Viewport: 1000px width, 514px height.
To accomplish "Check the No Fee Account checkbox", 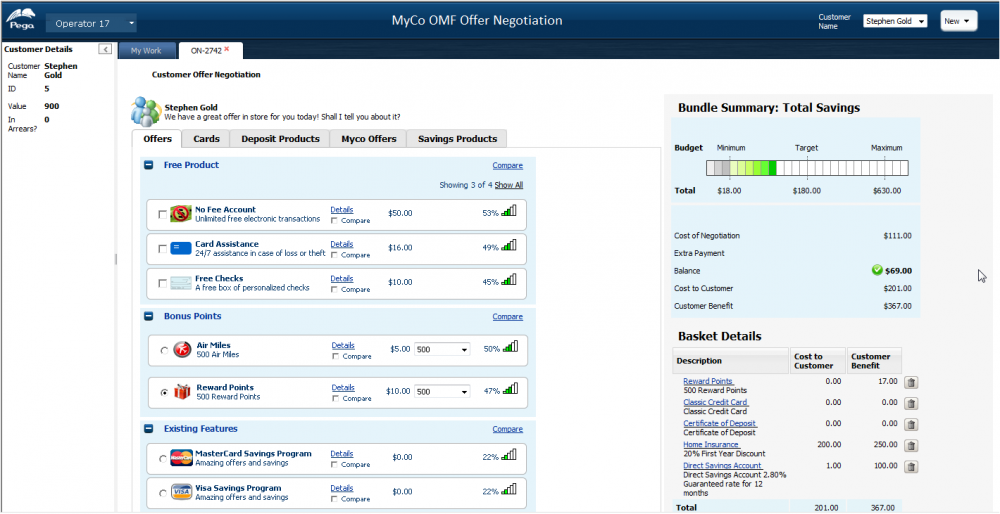I will 162,214.
